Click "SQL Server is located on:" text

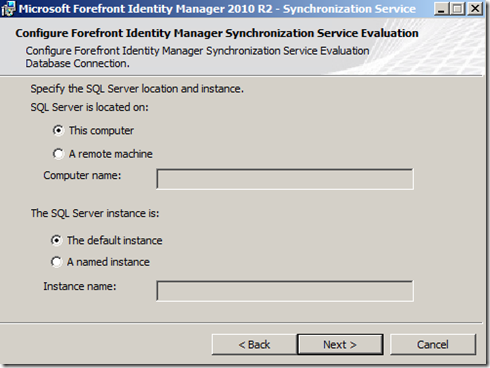(89, 107)
